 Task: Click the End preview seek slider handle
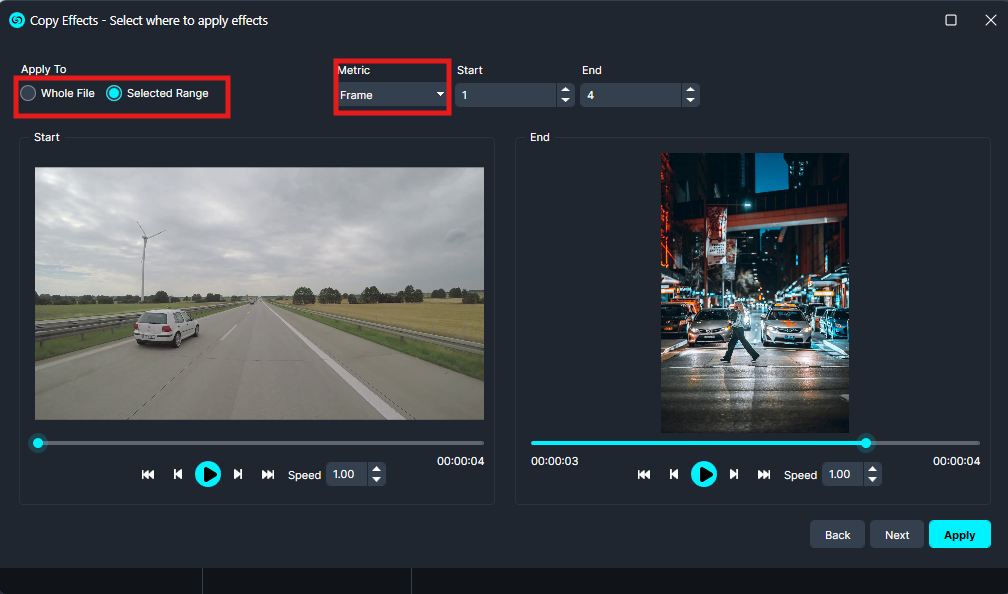pos(866,443)
